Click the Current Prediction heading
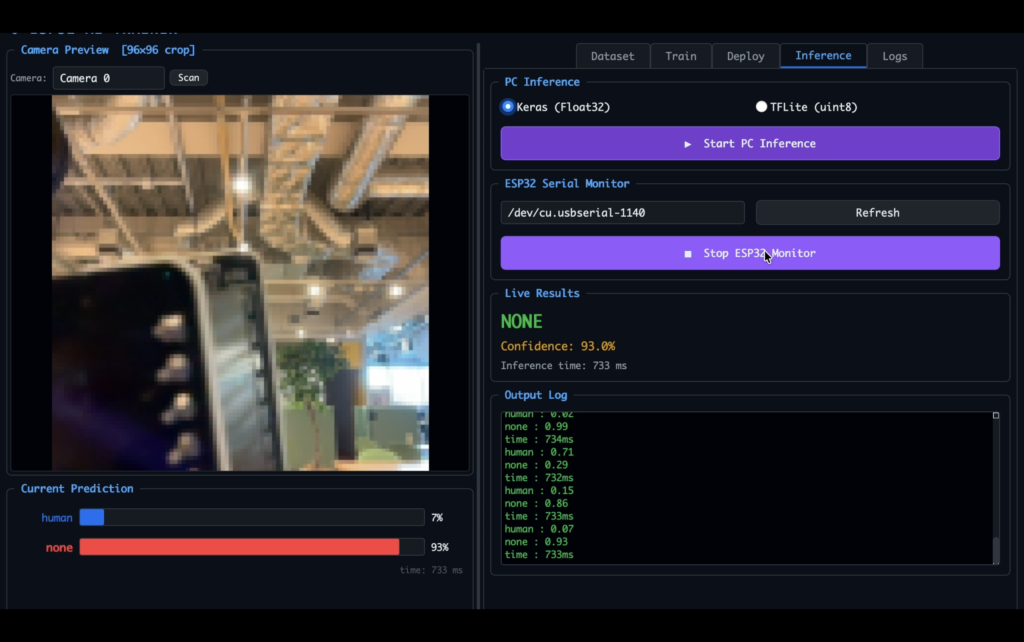The image size is (1024, 642). [77, 489]
